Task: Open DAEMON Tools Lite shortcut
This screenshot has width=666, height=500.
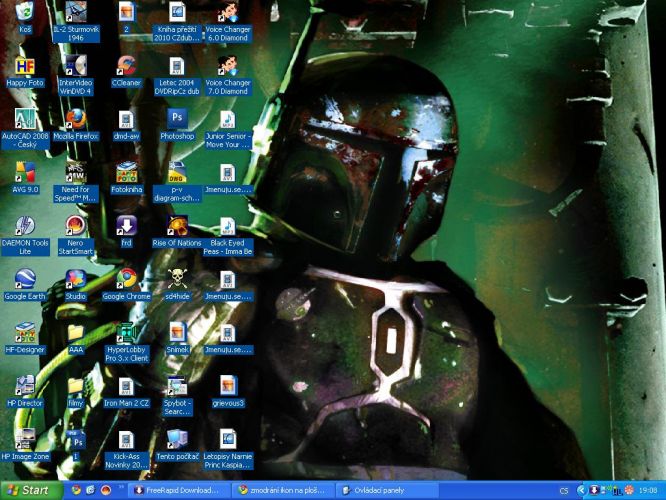Action: [x=25, y=236]
